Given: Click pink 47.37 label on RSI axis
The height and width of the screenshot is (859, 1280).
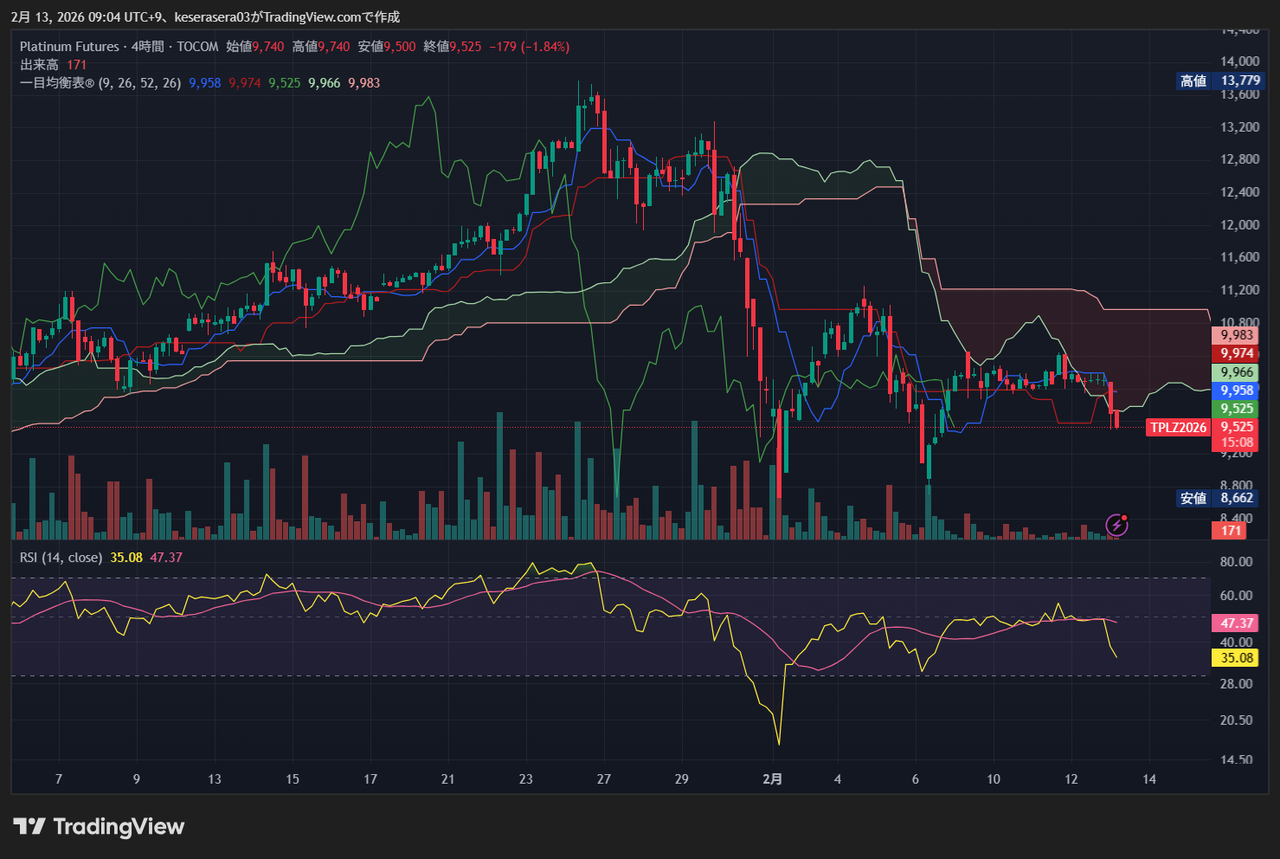Looking at the screenshot, I should [x=1234, y=623].
